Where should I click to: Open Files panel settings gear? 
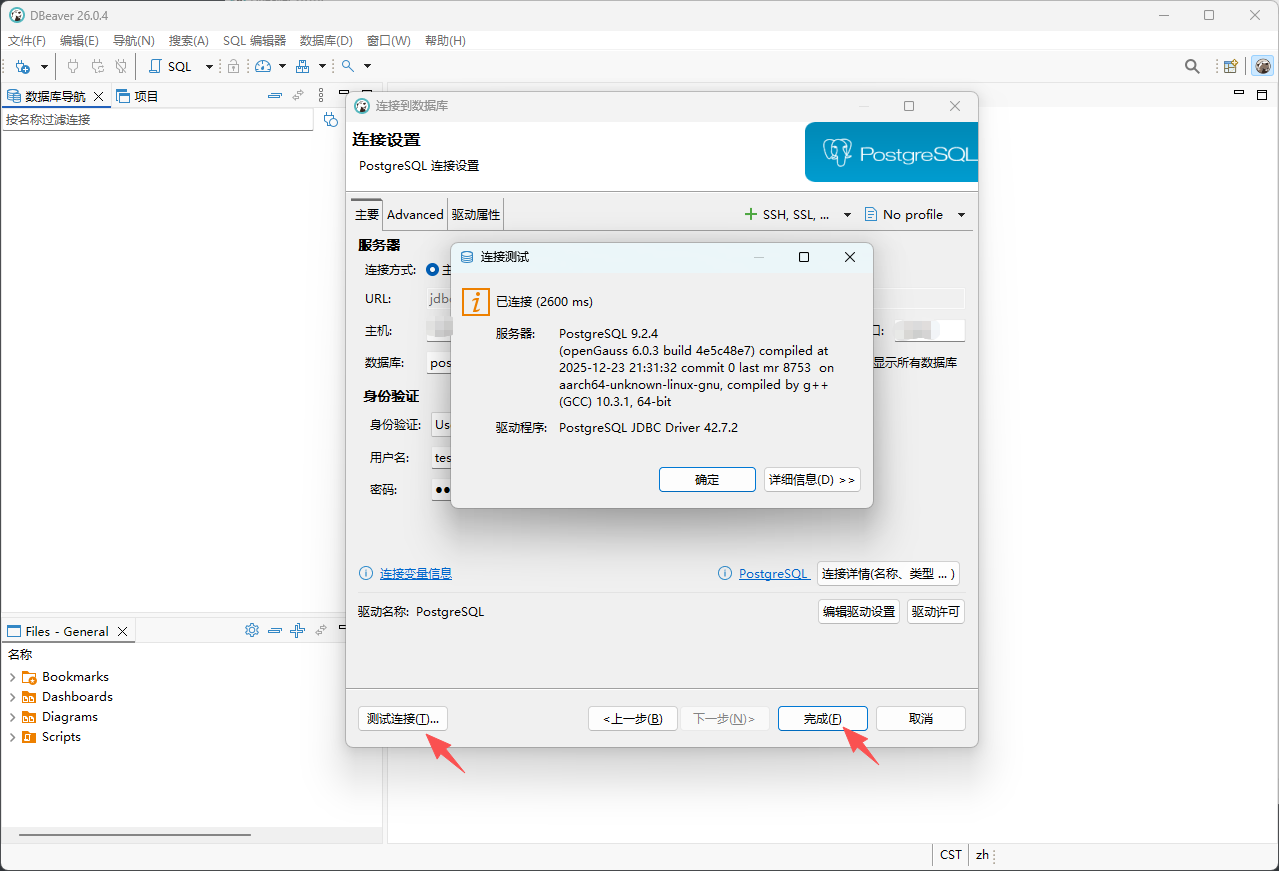[252, 630]
